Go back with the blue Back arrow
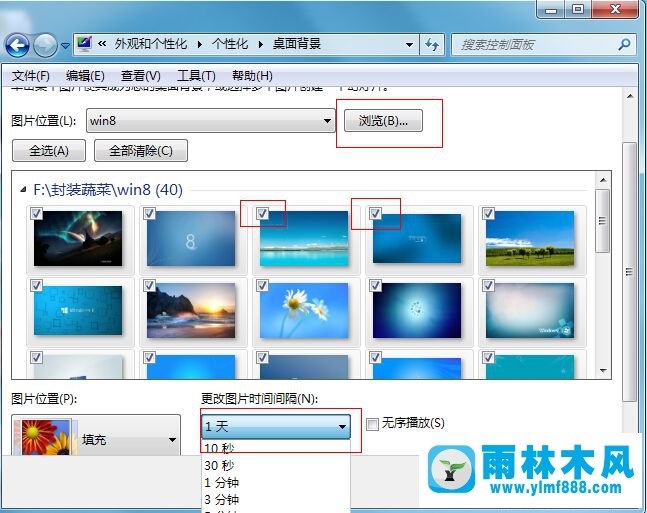 [17, 45]
